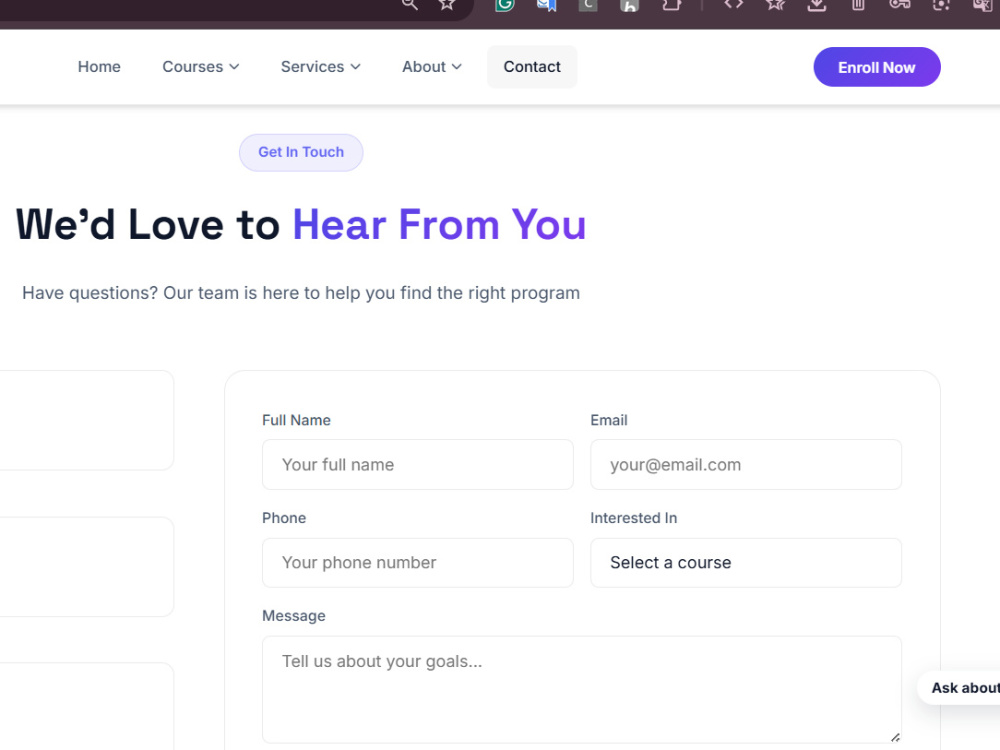Click the Get In Touch badge
Image resolution: width=1000 pixels, height=750 pixels.
pyautogui.click(x=301, y=152)
